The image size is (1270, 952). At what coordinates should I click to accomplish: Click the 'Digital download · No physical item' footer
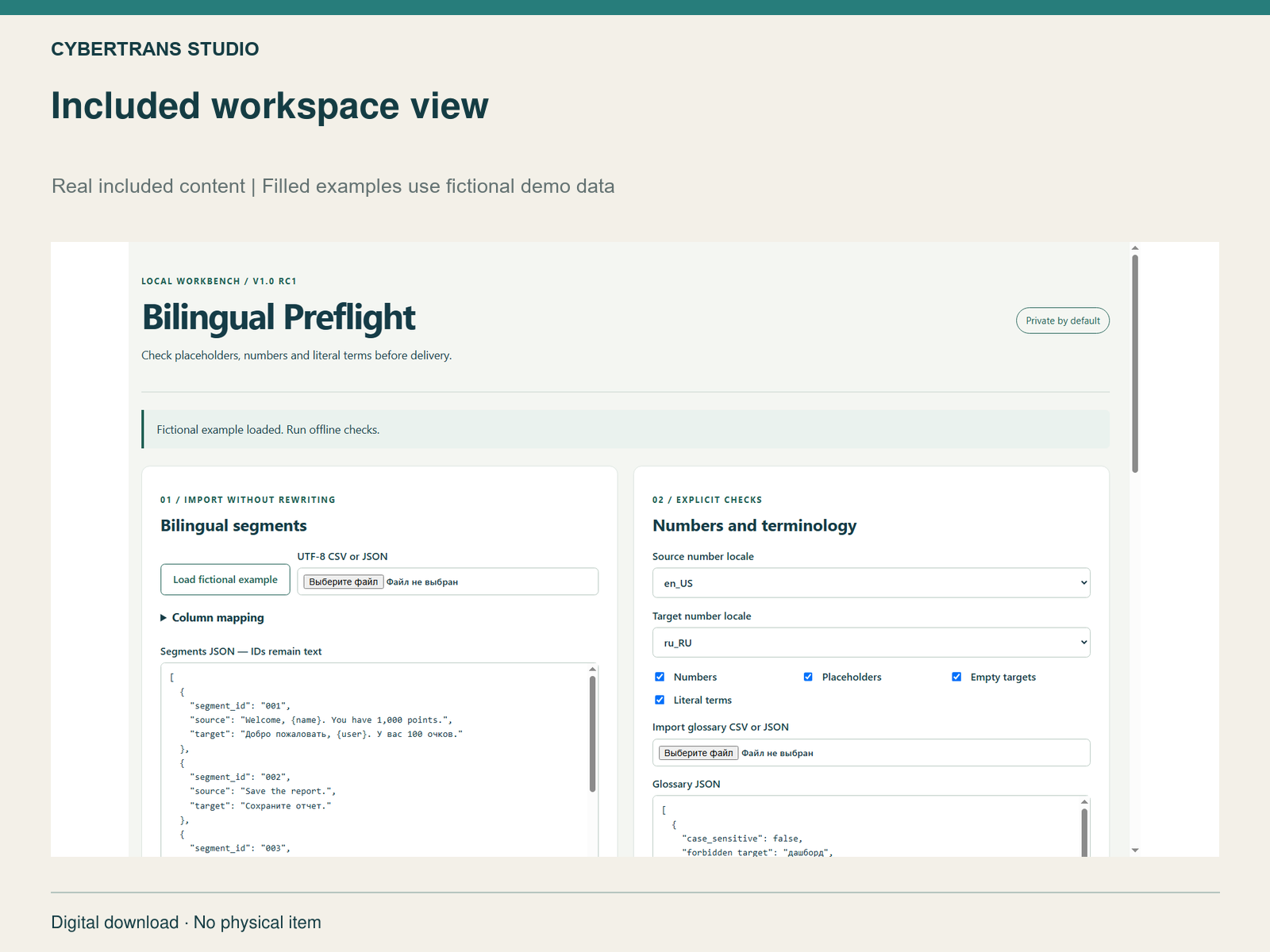click(186, 923)
